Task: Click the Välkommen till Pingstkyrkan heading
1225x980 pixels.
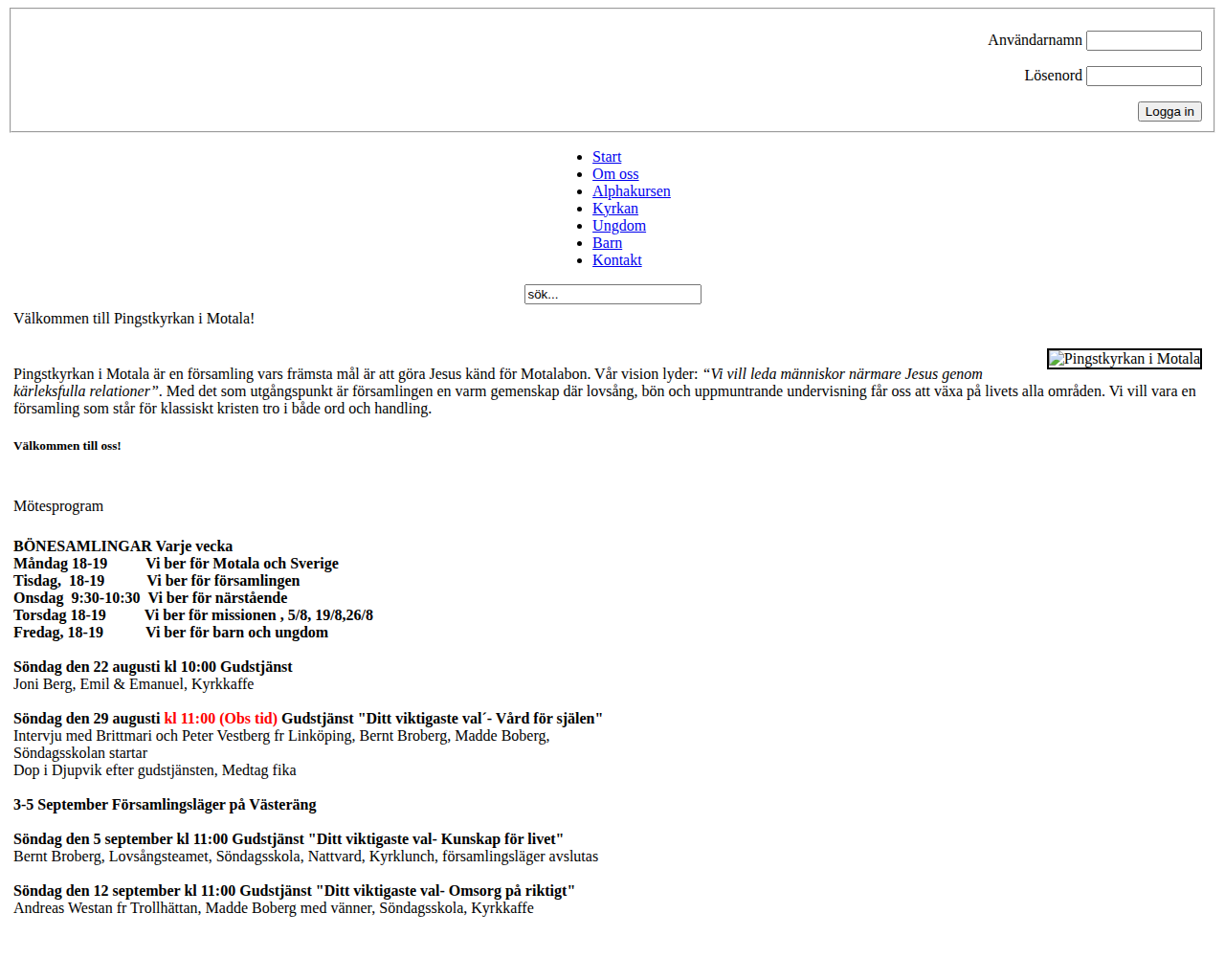Action: [134, 319]
